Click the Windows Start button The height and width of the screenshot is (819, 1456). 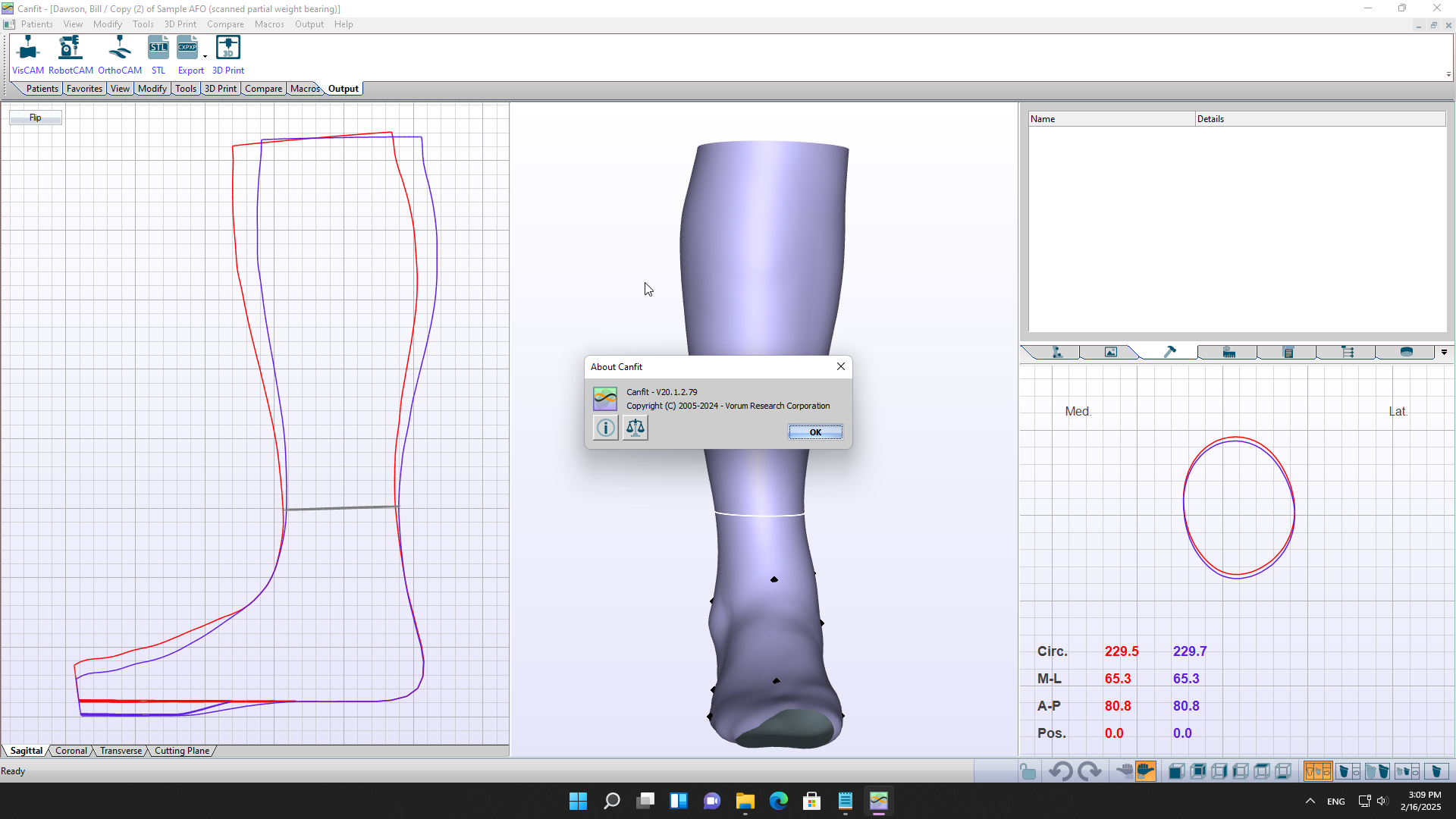pyautogui.click(x=578, y=801)
